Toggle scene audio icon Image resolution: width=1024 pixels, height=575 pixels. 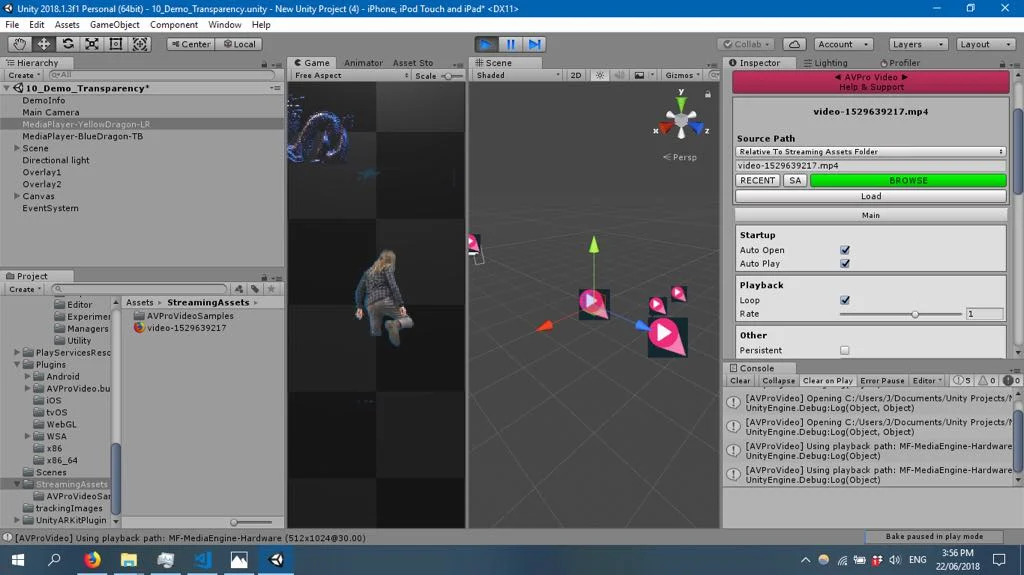point(618,75)
